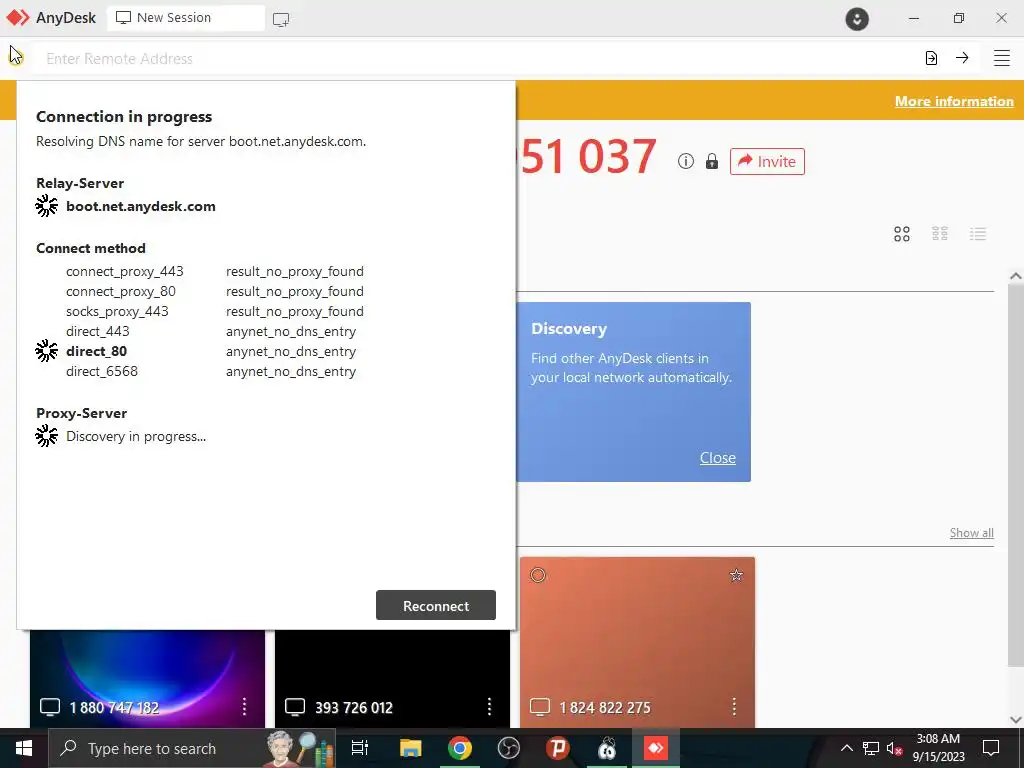Image resolution: width=1024 pixels, height=768 pixels.
Task: Open the Windows Start menu
Action: [24, 748]
